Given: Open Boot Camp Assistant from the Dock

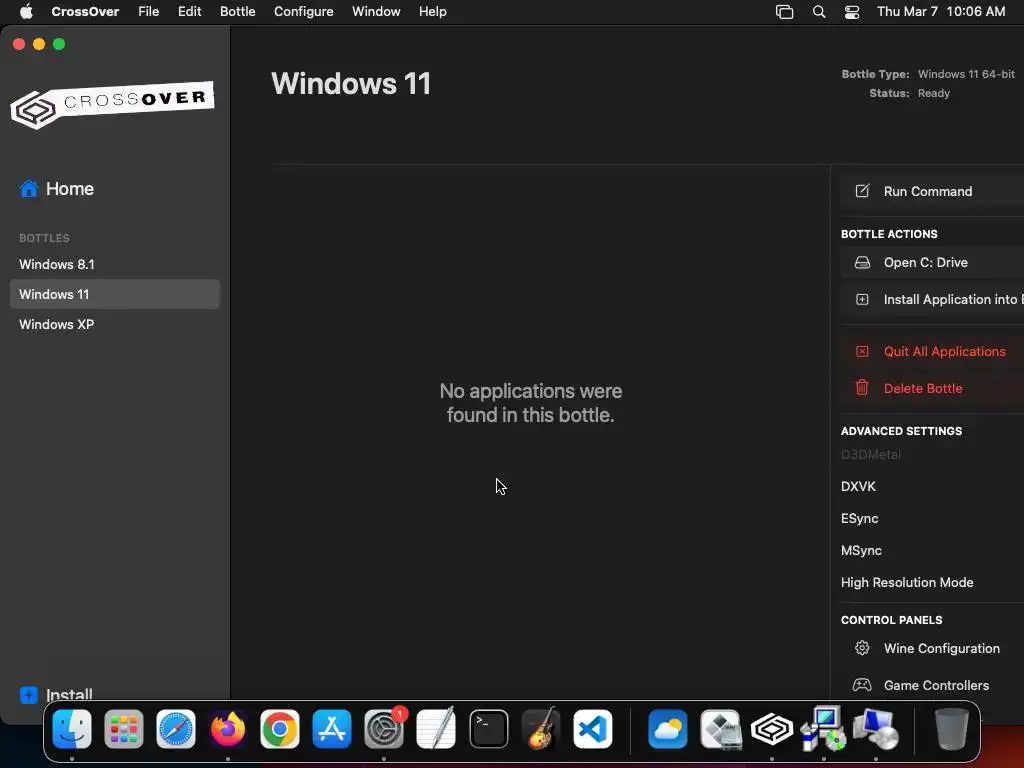Looking at the screenshot, I should 720,729.
